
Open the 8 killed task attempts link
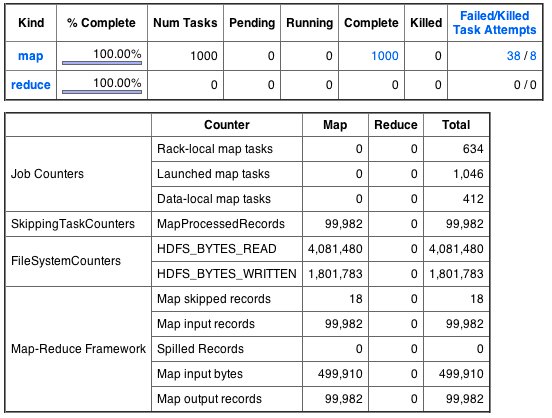(533, 56)
